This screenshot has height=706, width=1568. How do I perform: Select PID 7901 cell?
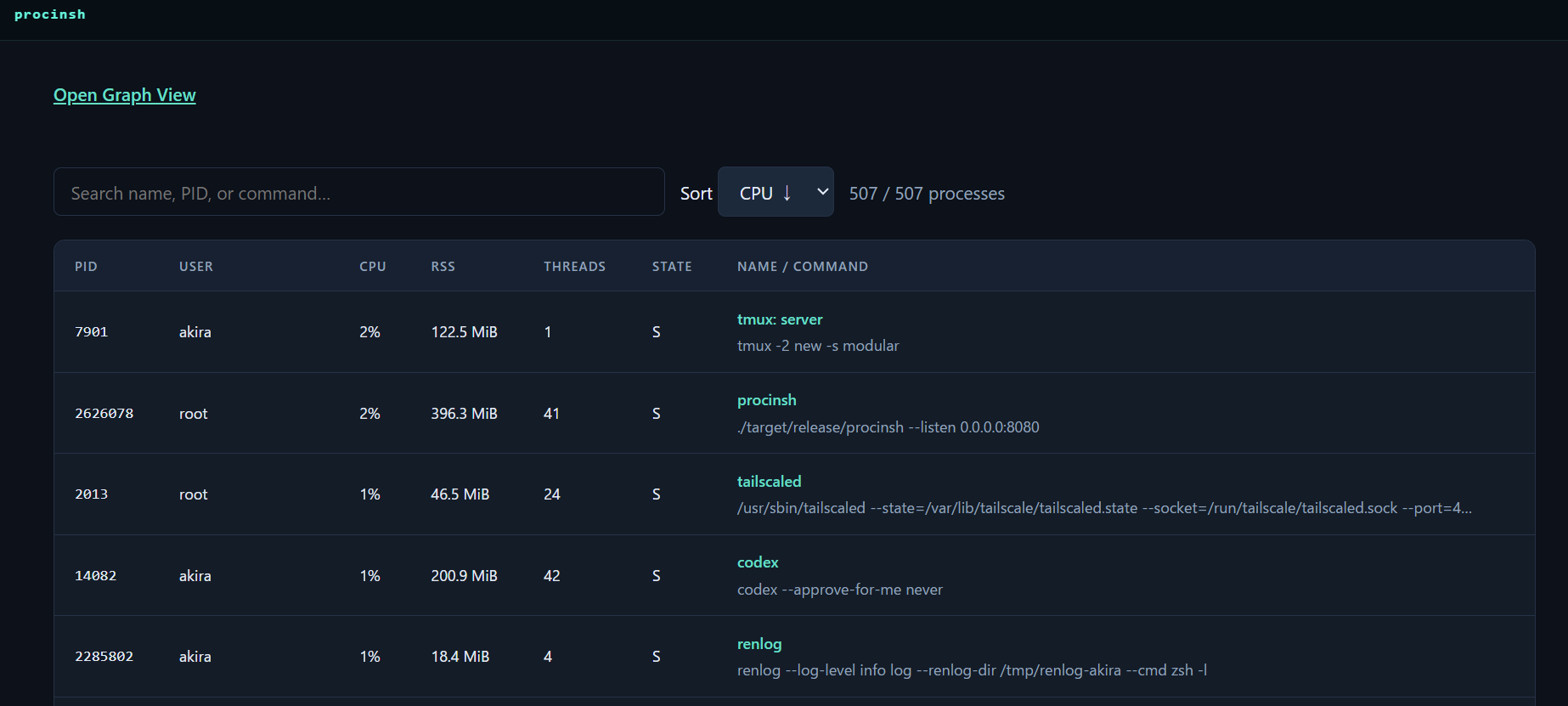[x=92, y=332]
